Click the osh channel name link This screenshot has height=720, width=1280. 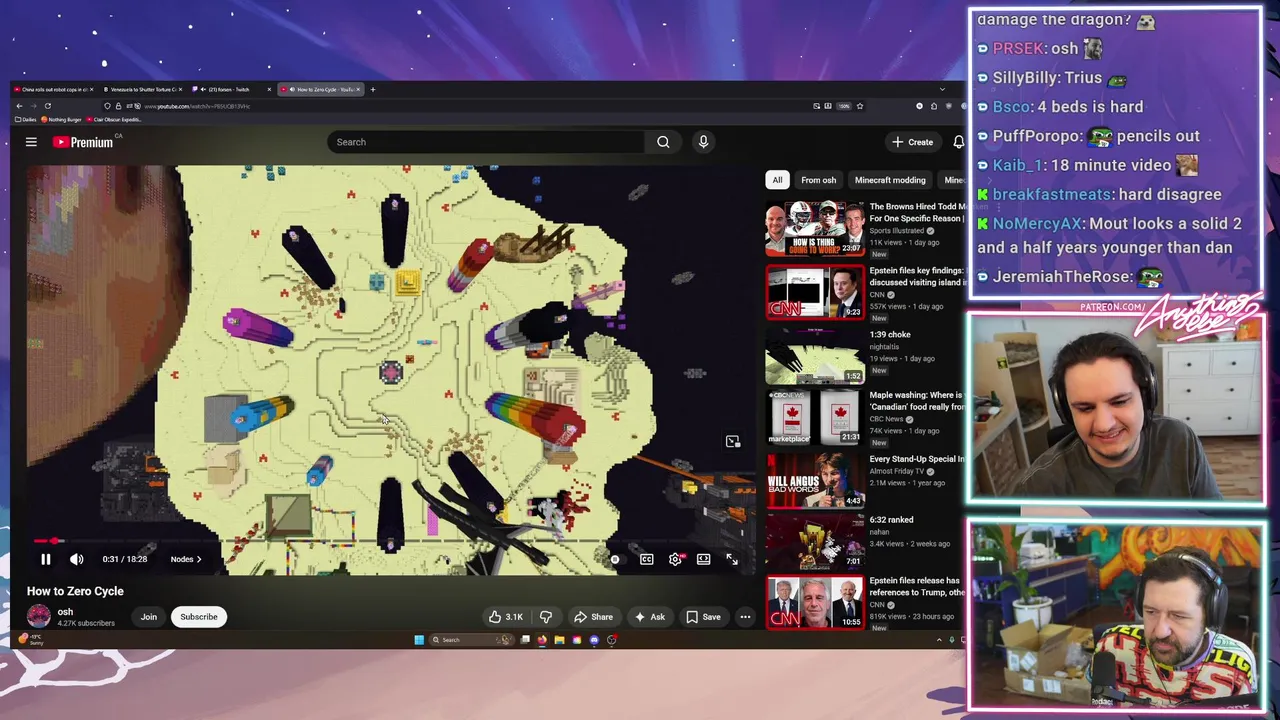65,612
